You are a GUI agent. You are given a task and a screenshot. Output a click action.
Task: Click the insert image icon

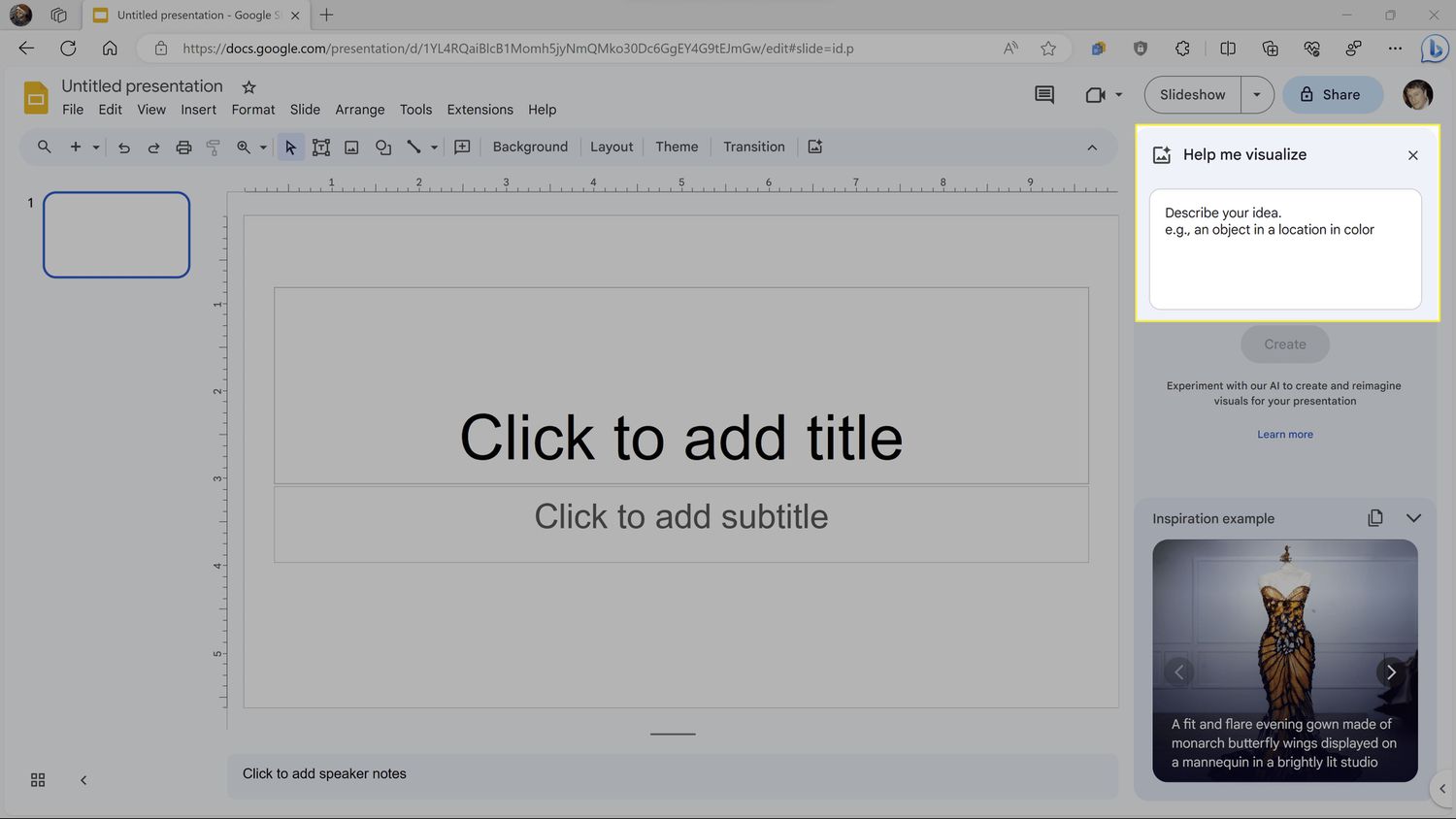click(x=351, y=147)
